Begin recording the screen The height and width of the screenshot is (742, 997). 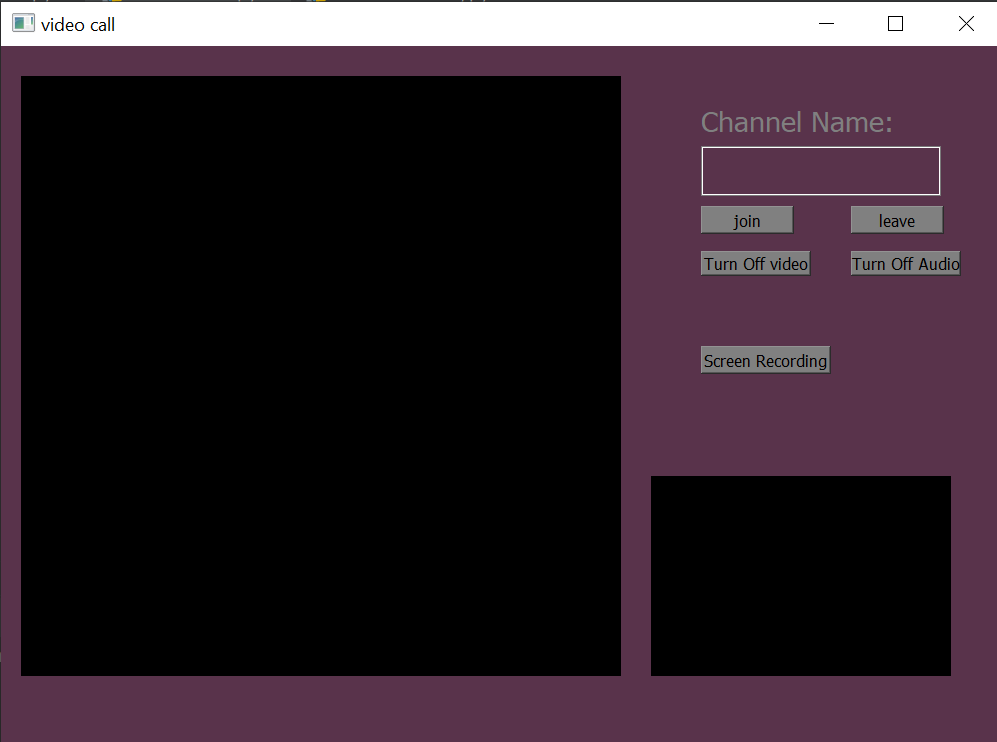tap(765, 359)
